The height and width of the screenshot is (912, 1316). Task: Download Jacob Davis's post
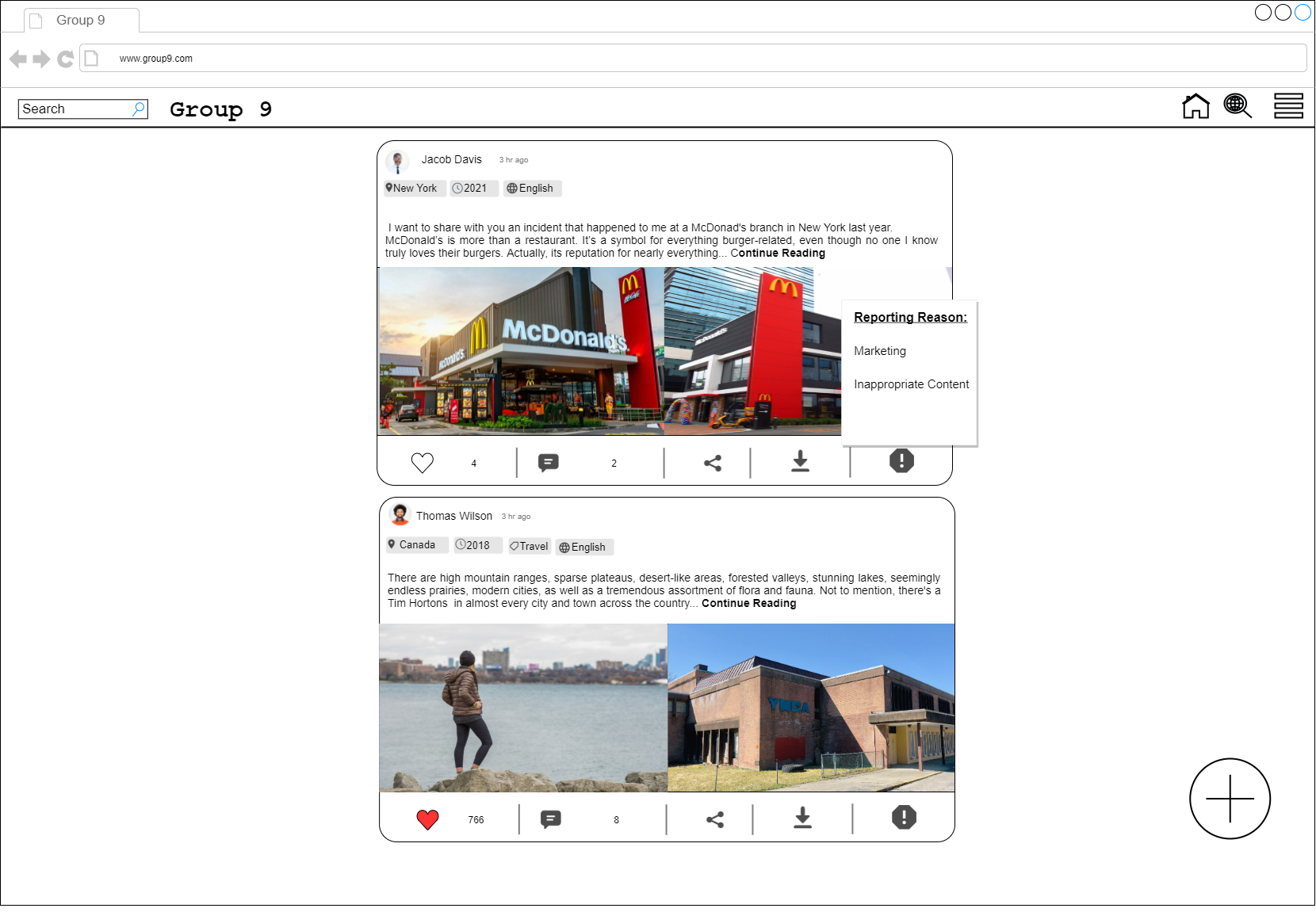coord(801,461)
